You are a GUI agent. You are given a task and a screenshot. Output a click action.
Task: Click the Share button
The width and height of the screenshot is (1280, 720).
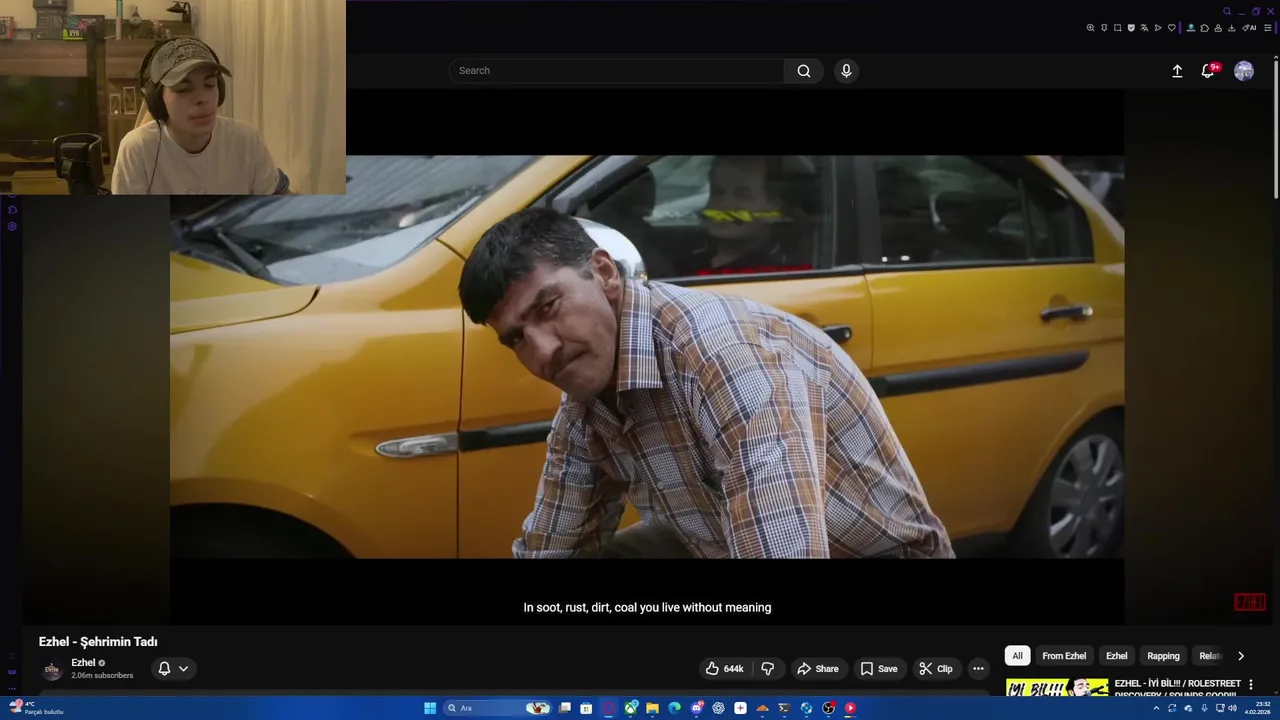pyautogui.click(x=817, y=669)
